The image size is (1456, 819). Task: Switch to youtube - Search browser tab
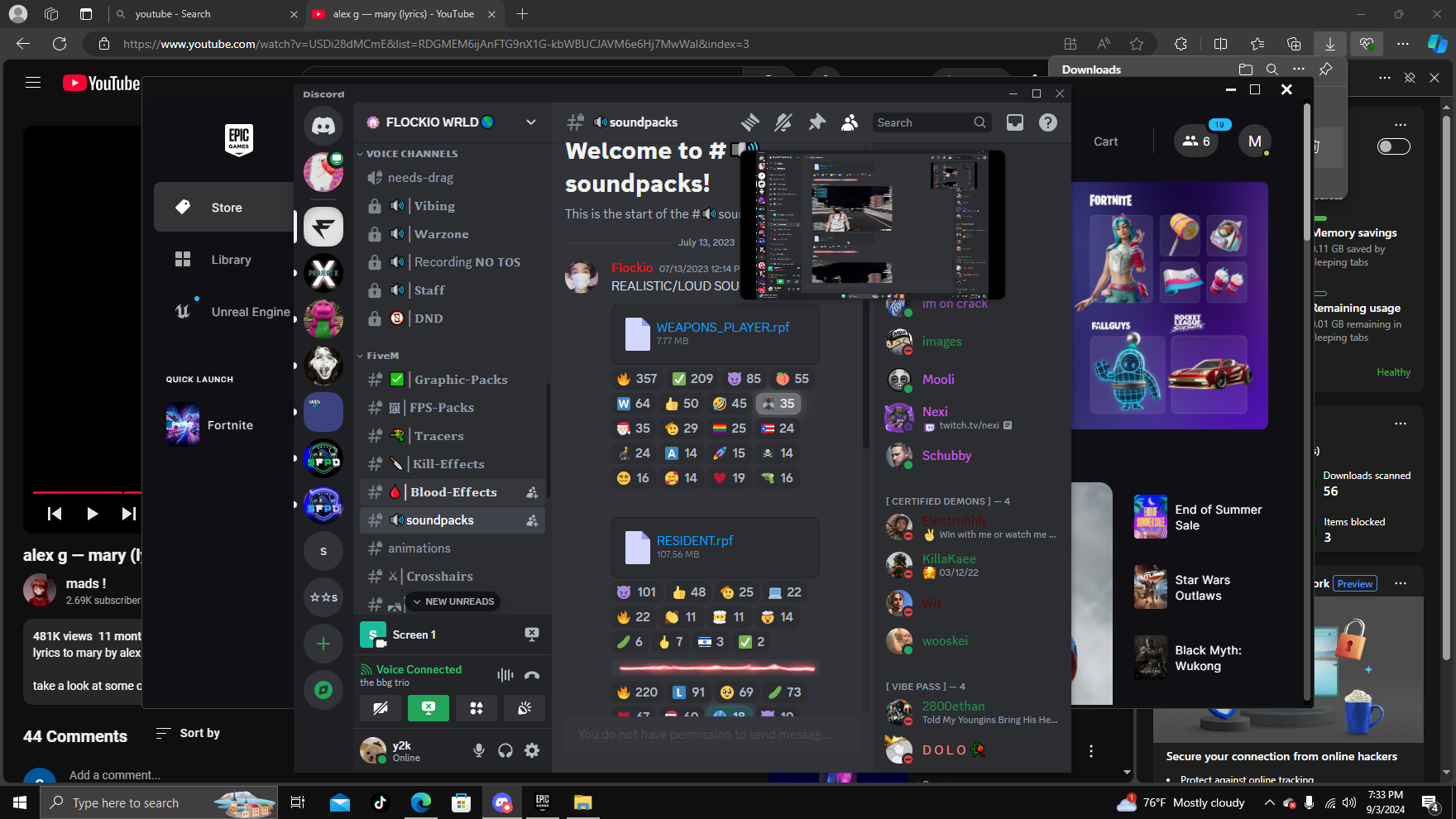(206, 14)
